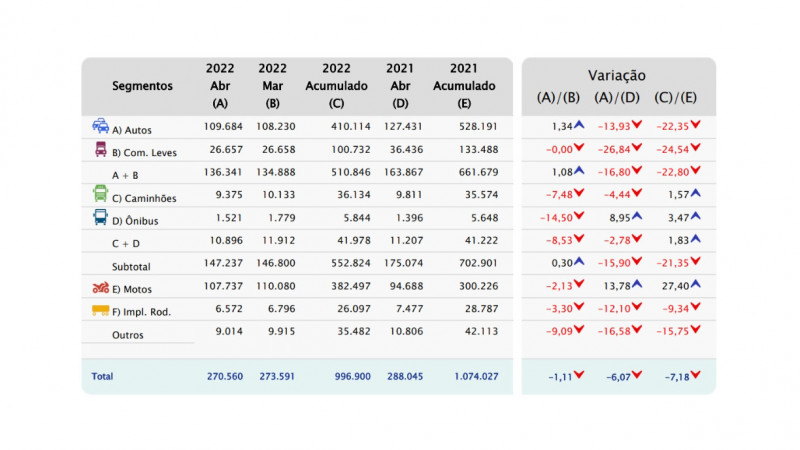Click the Variação heading
This screenshot has height=450, width=800.
click(x=617, y=75)
